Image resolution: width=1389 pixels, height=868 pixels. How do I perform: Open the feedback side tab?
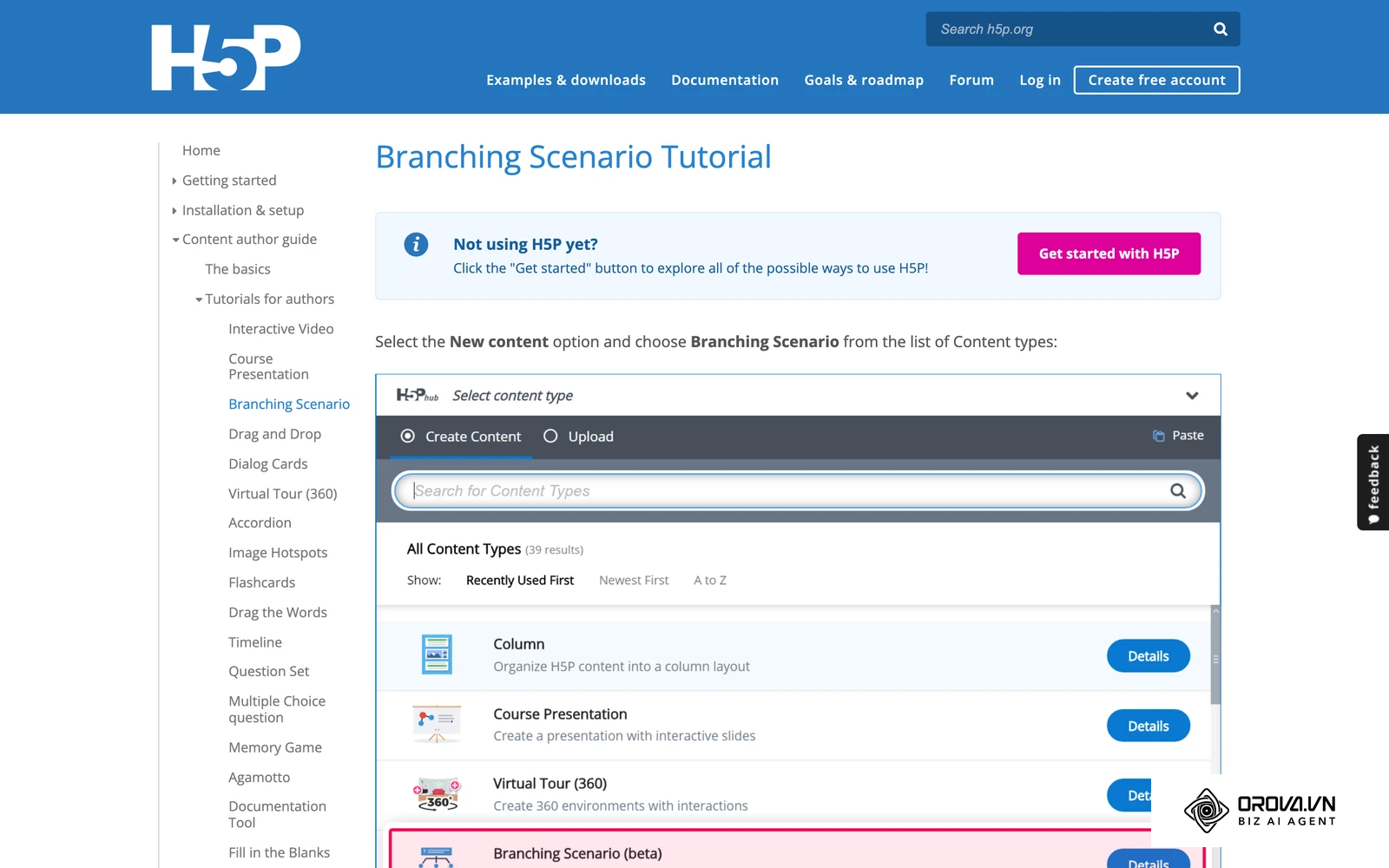(1373, 482)
